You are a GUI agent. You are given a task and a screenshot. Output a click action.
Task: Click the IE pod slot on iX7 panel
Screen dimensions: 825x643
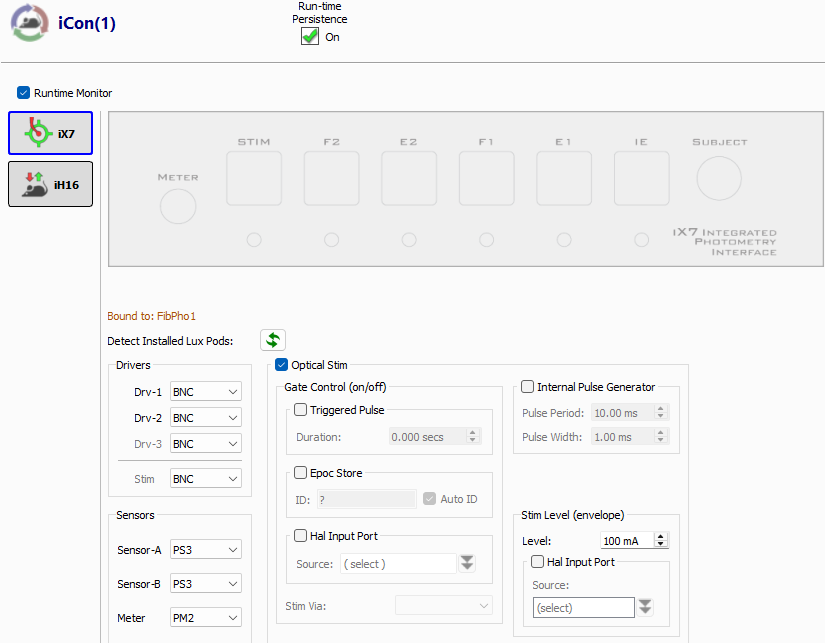click(x=641, y=178)
